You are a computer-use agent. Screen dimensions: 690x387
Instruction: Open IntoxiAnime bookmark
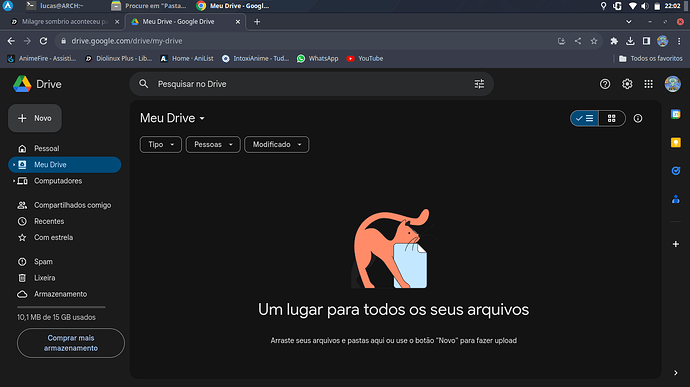click(256, 59)
